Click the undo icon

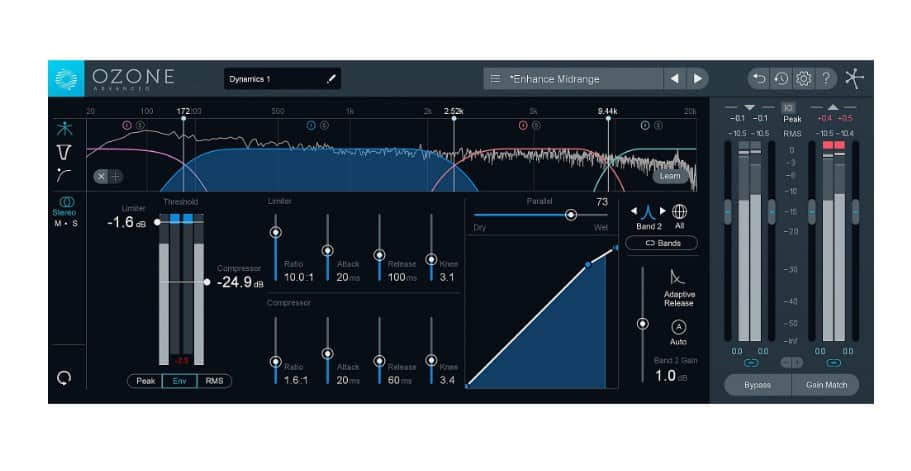pyautogui.click(x=759, y=78)
